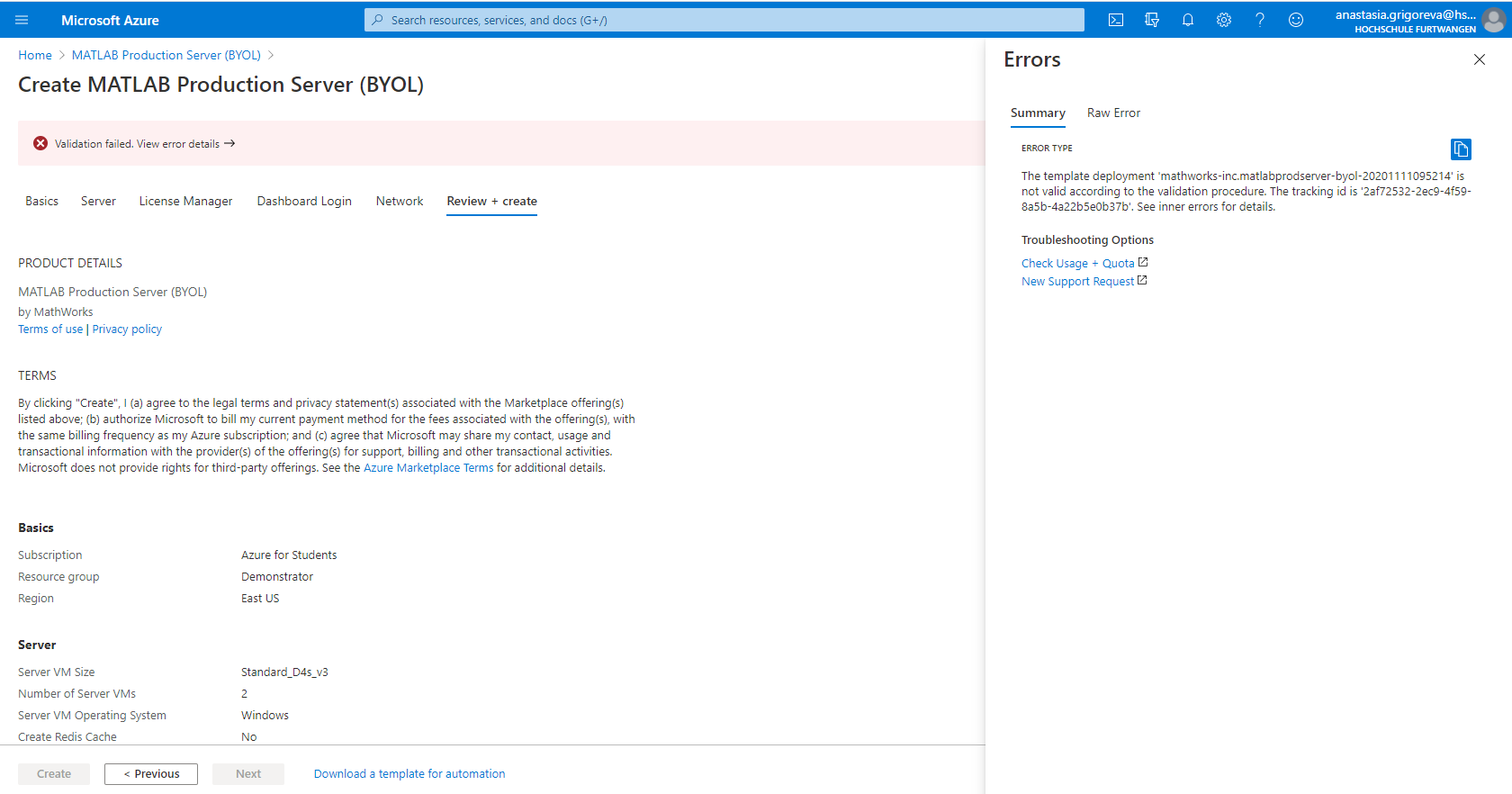This screenshot has width=1512, height=794.
Task: Select the Review + create tab
Action: click(x=492, y=201)
